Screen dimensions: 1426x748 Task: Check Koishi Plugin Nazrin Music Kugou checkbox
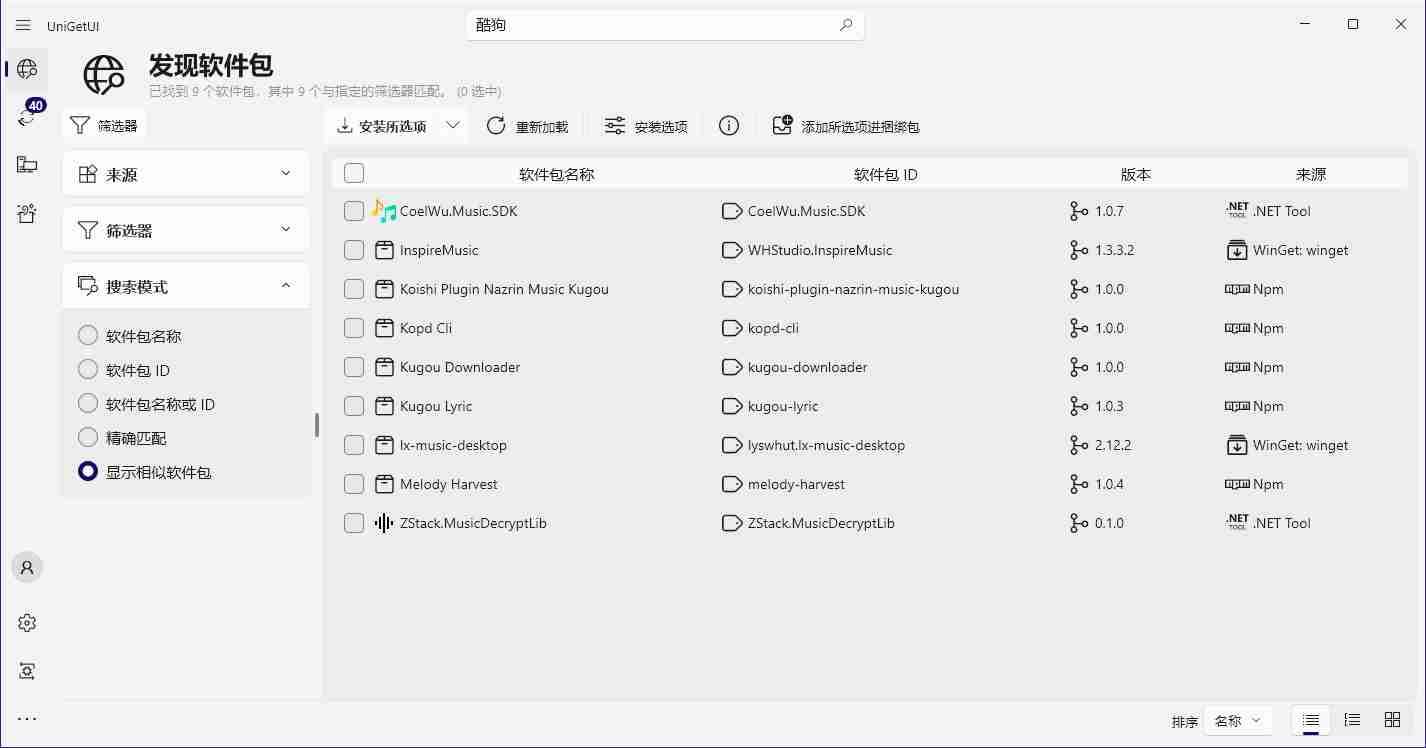tap(354, 289)
